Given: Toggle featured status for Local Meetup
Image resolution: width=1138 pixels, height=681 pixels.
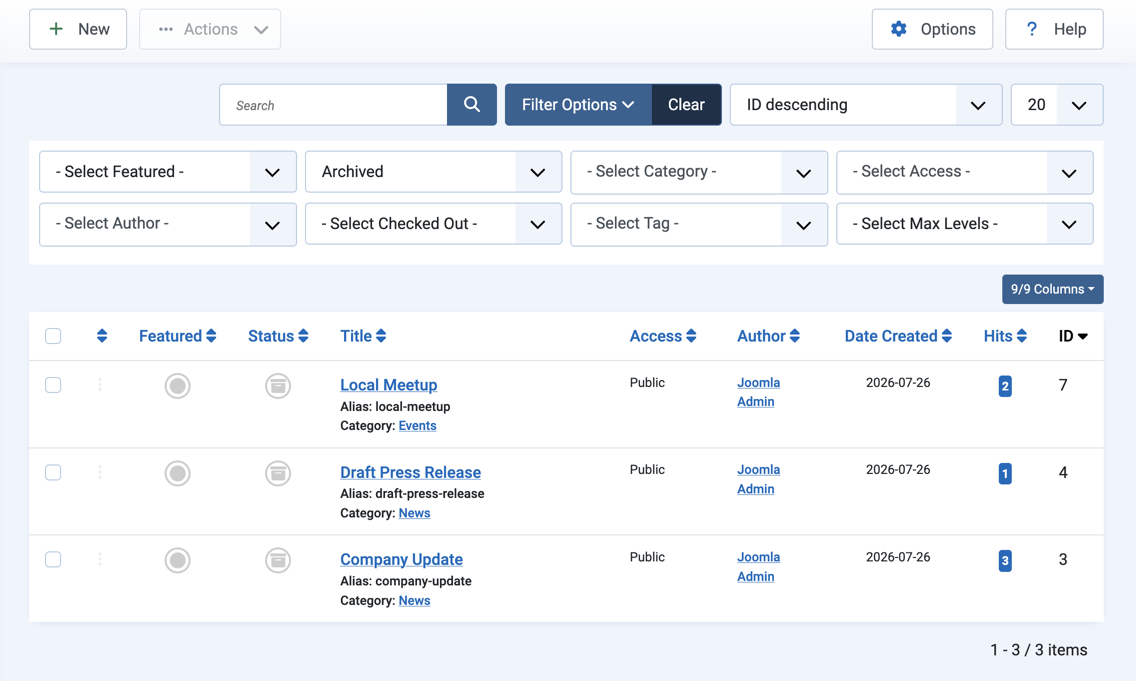Looking at the screenshot, I should tap(177, 386).
